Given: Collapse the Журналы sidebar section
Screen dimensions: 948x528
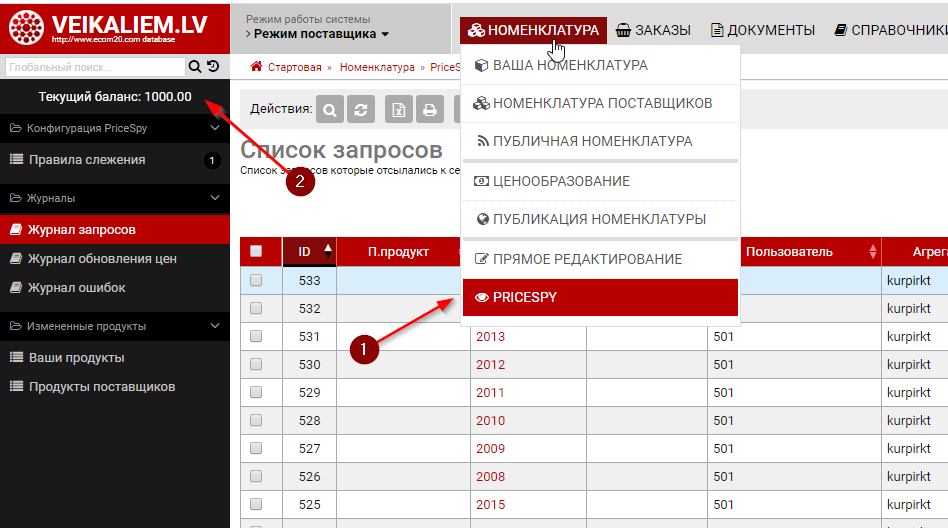Looking at the screenshot, I should [x=214, y=198].
